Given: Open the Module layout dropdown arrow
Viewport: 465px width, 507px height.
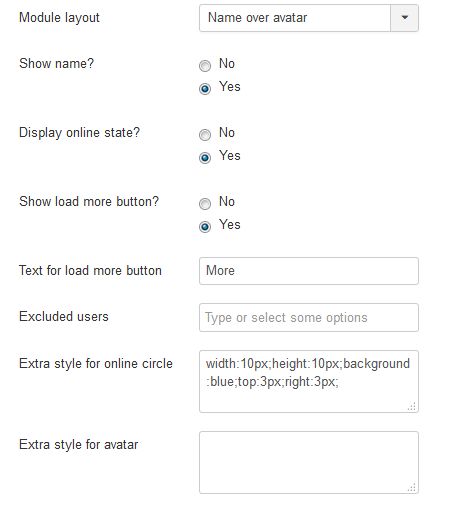Looking at the screenshot, I should tap(404, 18).
